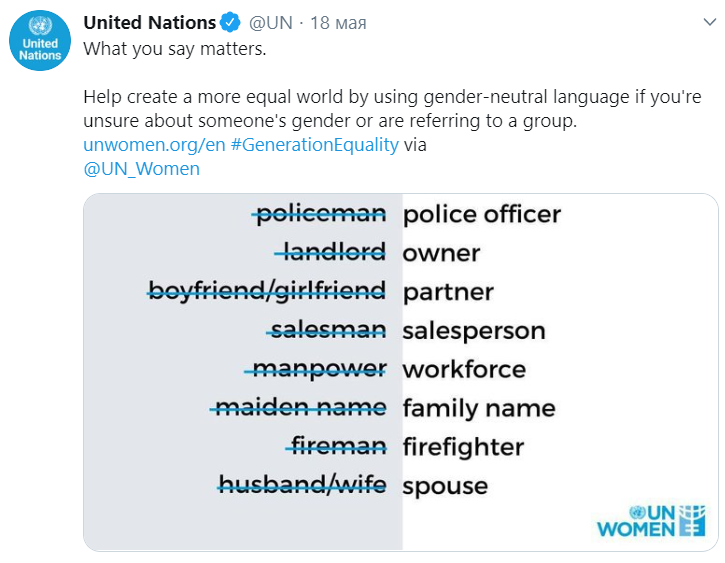Expand the tweet options chevron menu

coord(709,22)
